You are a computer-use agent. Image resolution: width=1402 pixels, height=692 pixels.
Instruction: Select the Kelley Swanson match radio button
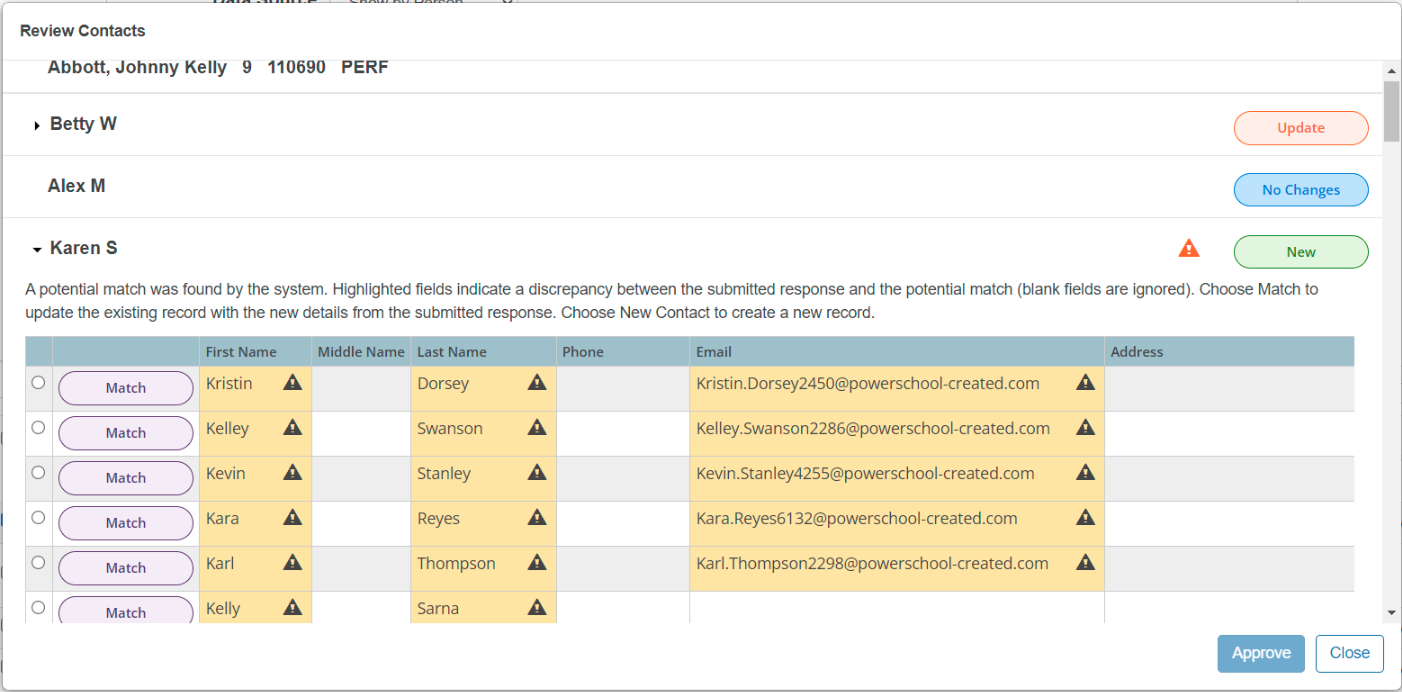tap(36, 426)
